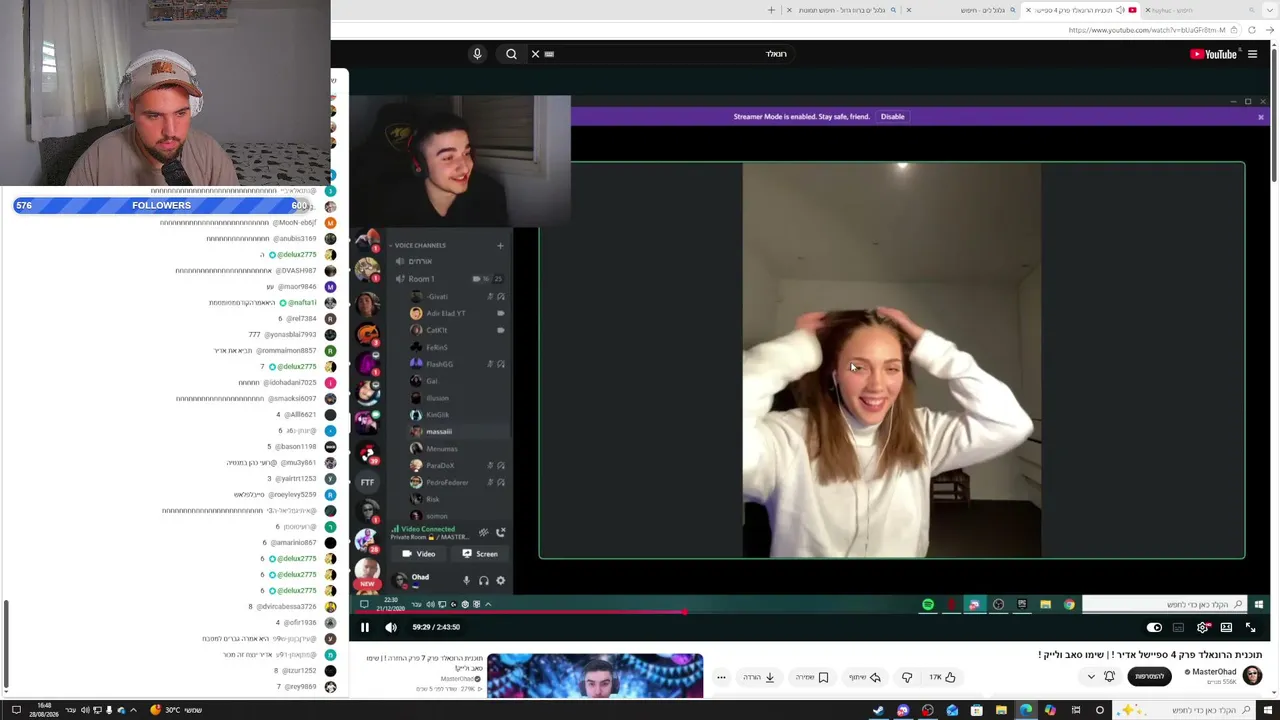Dismiss the Streamer Mode banner

tap(1261, 117)
